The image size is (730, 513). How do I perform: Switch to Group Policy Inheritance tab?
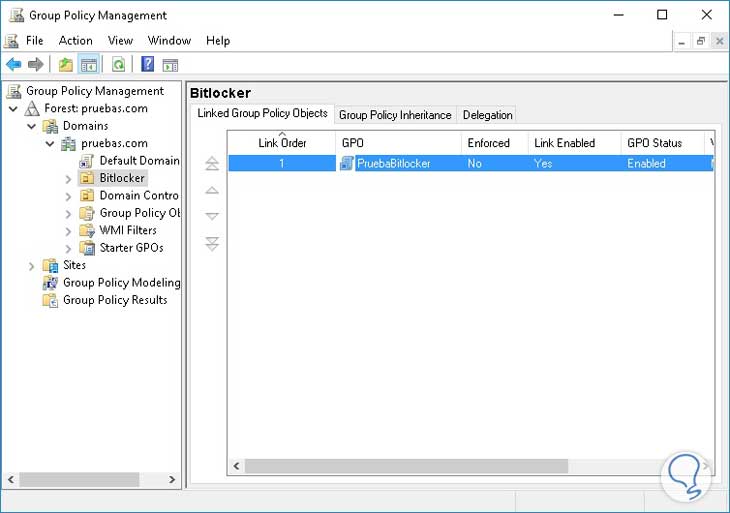pyautogui.click(x=395, y=115)
